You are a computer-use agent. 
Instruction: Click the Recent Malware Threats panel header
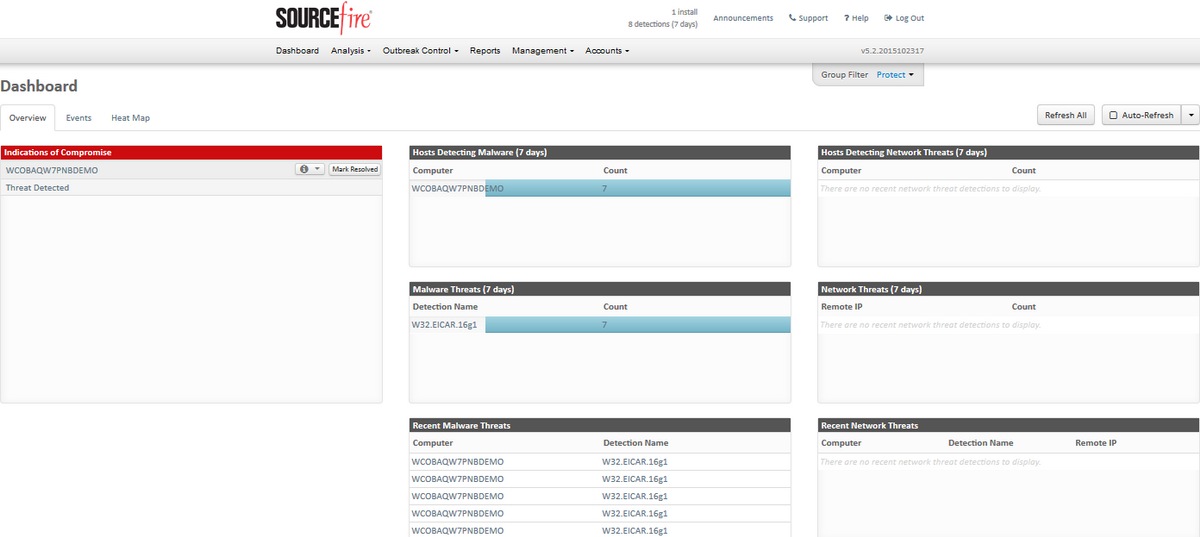pyautogui.click(x=600, y=426)
